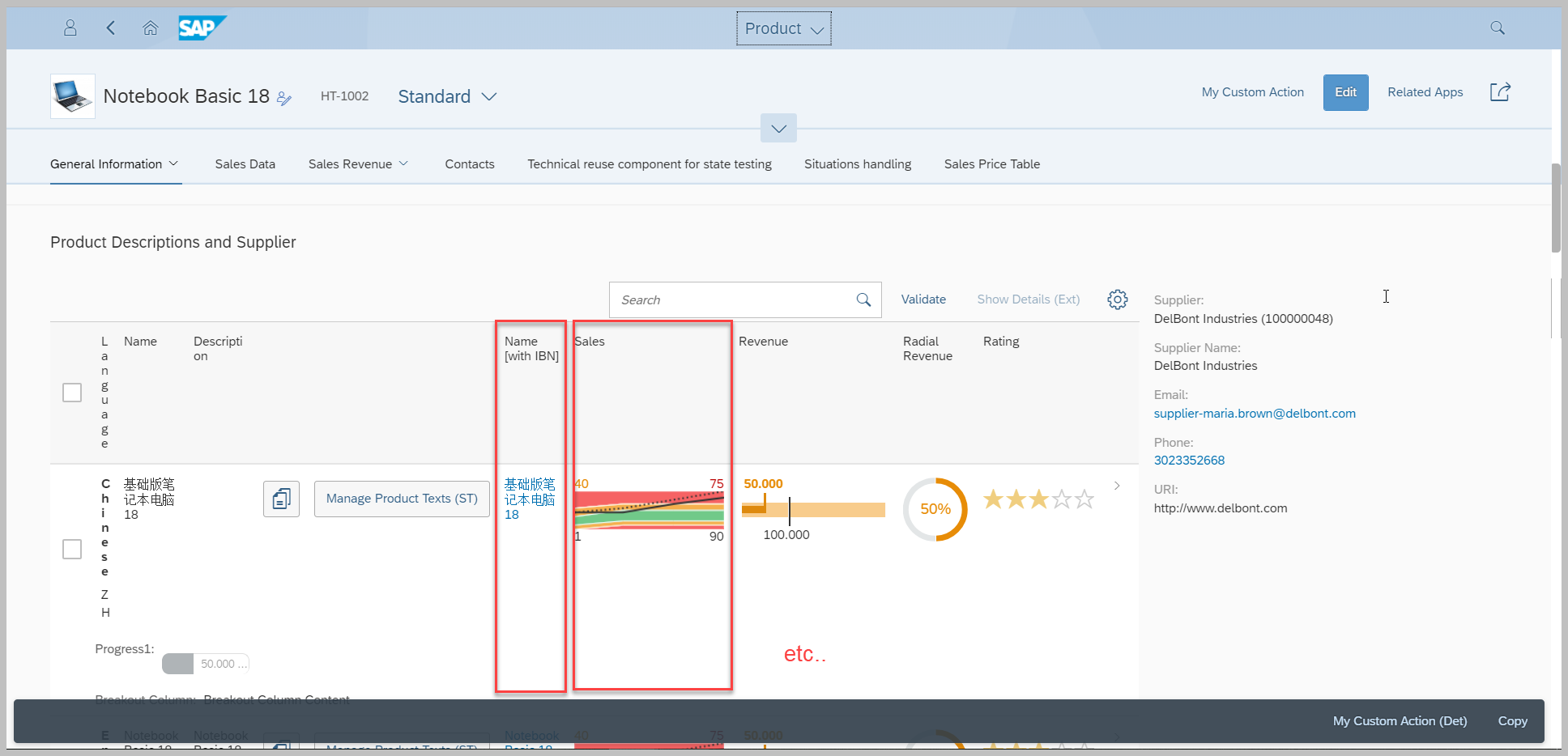Click the Copy button in the footer
1568x756 pixels.
pyautogui.click(x=1513, y=721)
